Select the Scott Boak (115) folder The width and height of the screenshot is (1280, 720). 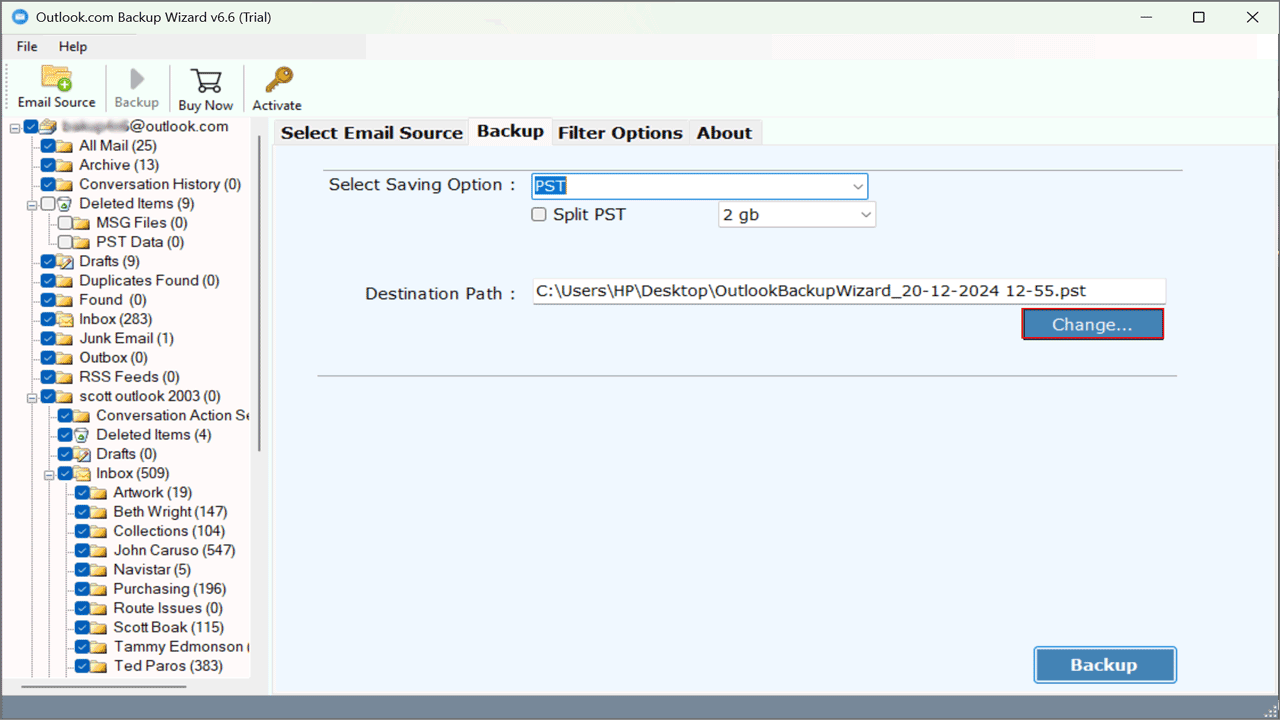click(x=168, y=627)
